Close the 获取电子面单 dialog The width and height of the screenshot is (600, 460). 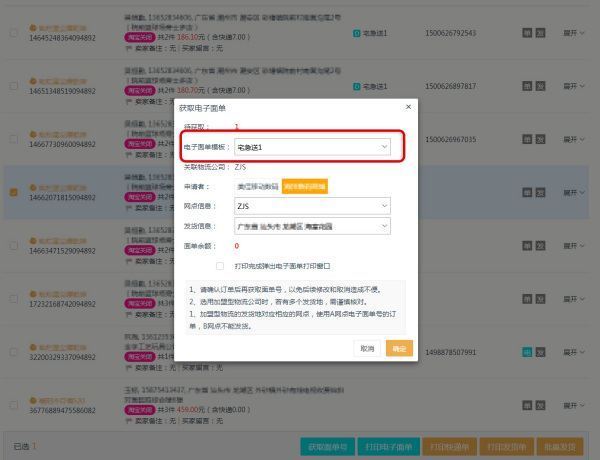408,106
